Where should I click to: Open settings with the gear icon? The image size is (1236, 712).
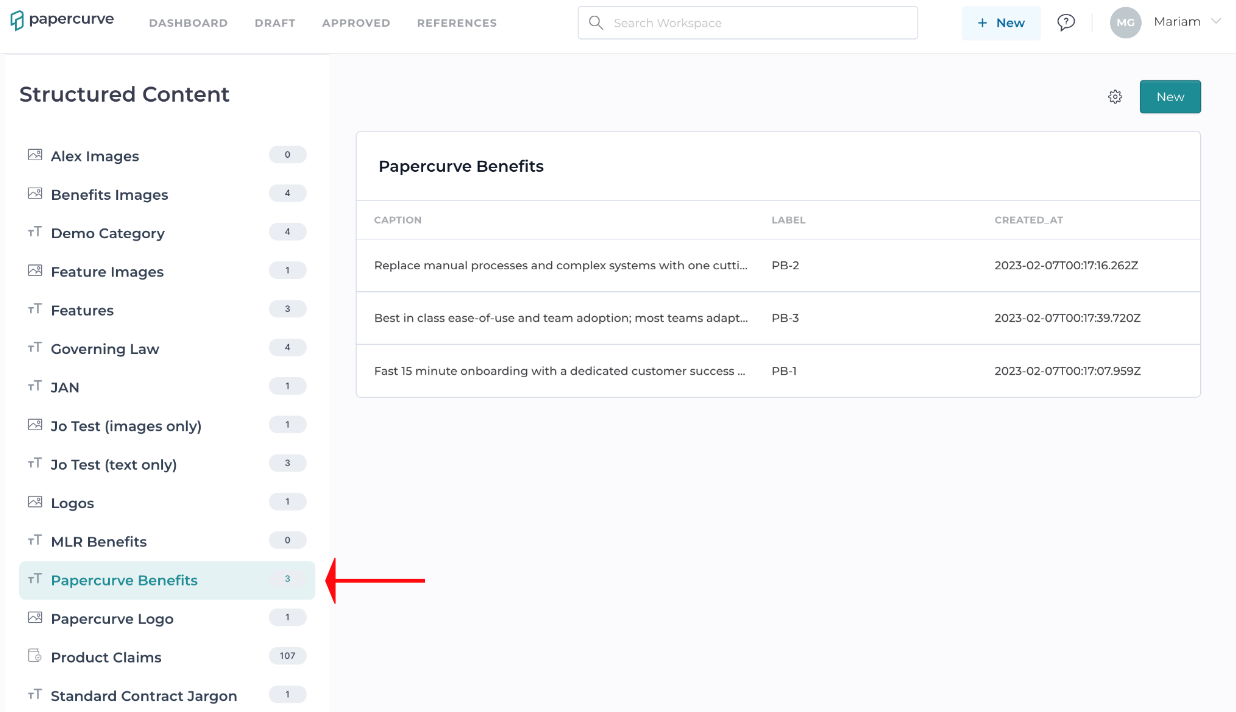point(1115,96)
